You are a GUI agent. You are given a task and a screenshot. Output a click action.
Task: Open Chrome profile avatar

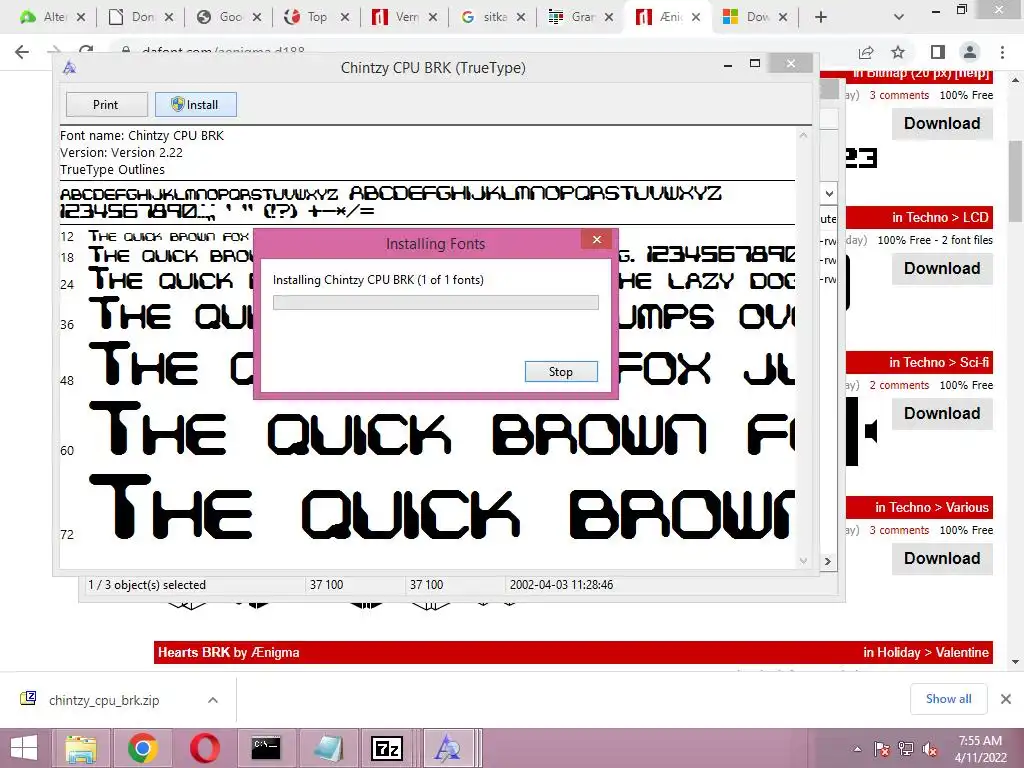tap(970, 52)
